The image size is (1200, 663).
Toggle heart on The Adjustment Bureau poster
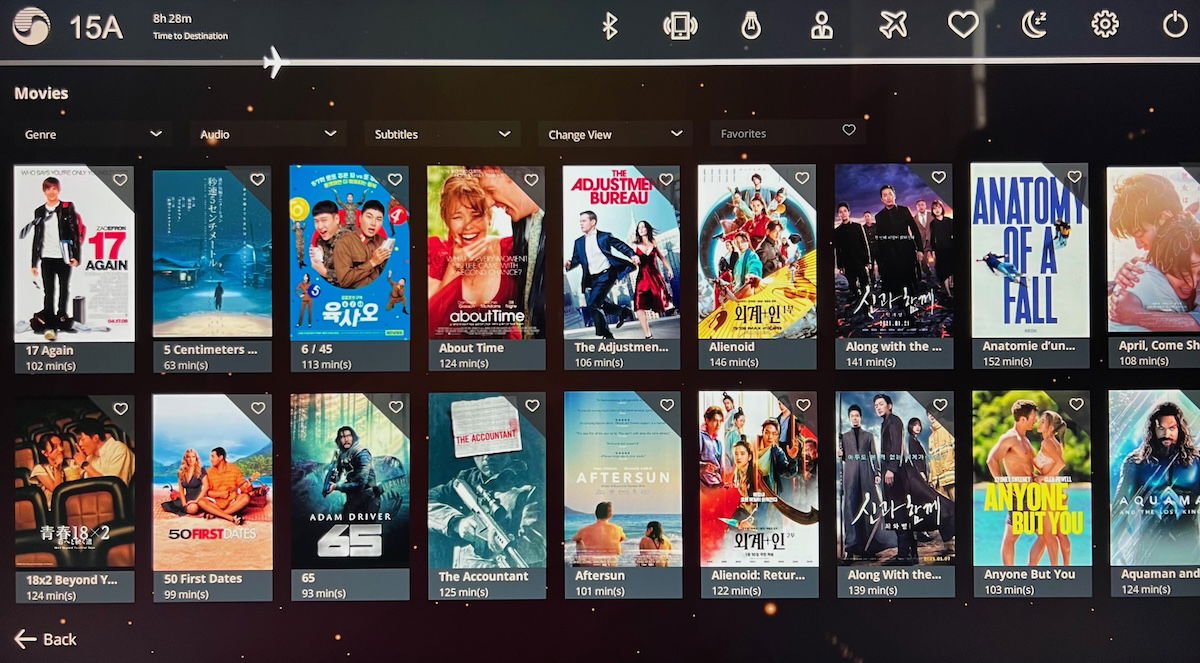click(x=665, y=179)
